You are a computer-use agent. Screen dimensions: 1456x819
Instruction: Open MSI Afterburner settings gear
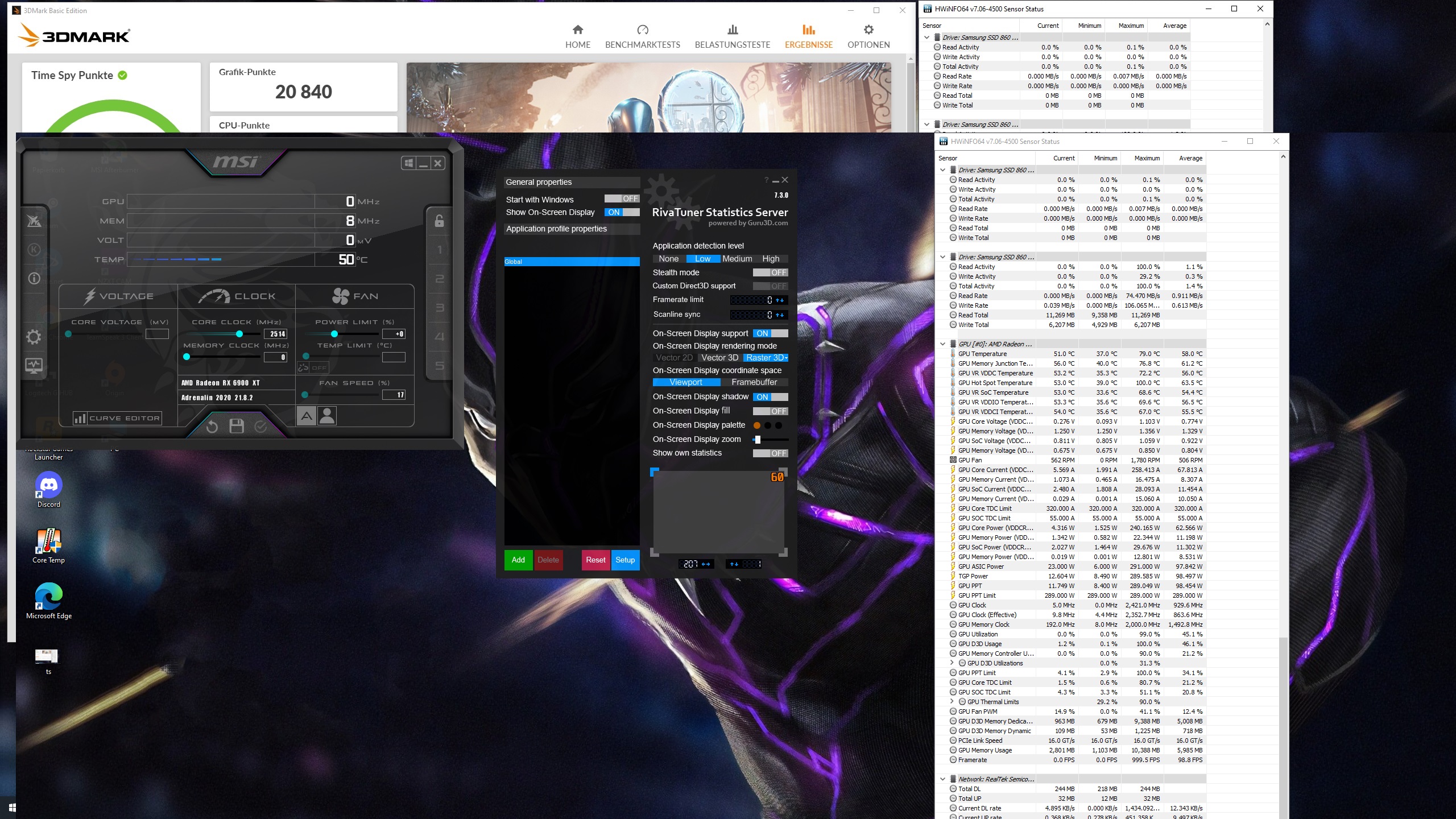pyautogui.click(x=34, y=337)
